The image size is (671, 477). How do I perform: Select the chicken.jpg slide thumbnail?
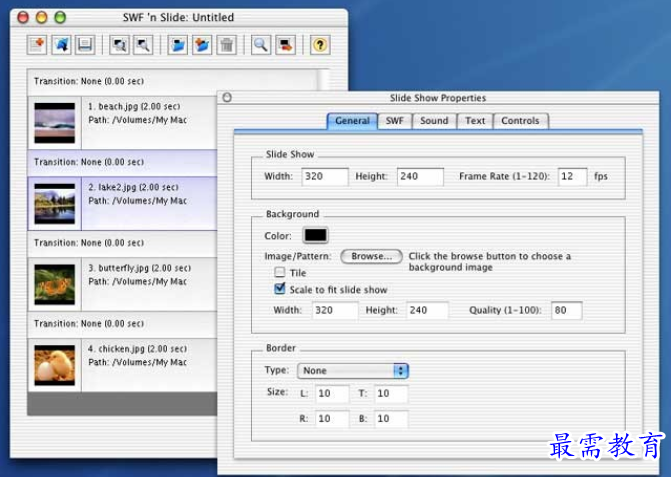pos(54,365)
